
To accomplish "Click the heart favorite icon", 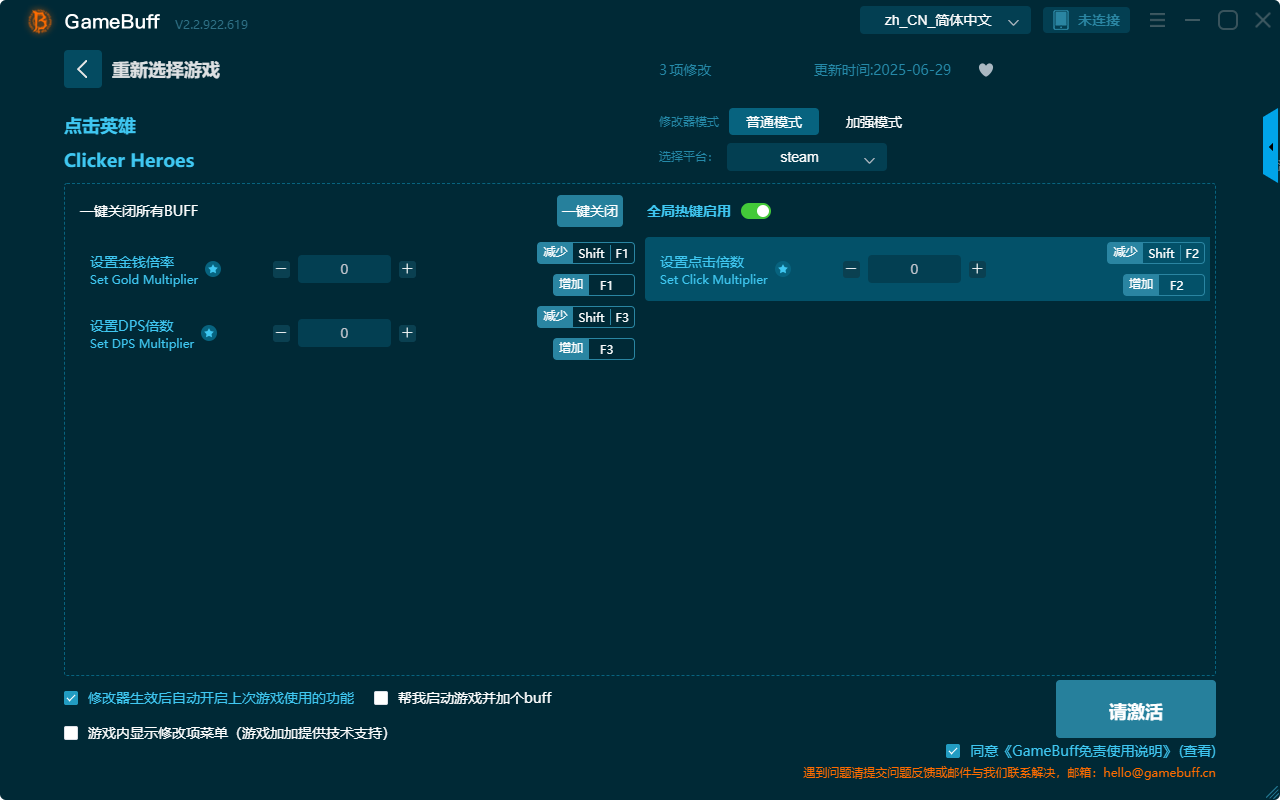I will tap(985, 70).
